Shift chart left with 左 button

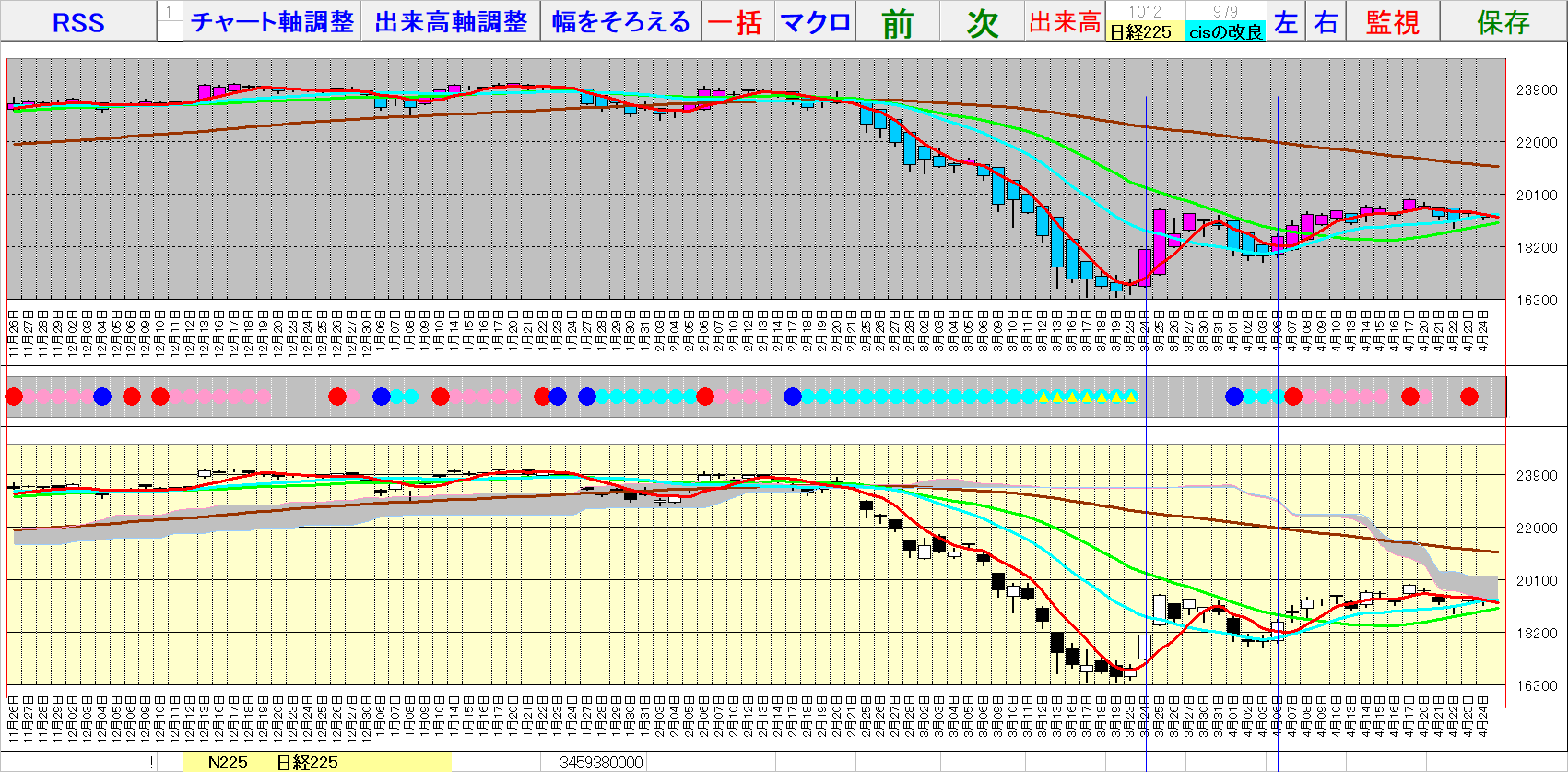point(1286,22)
